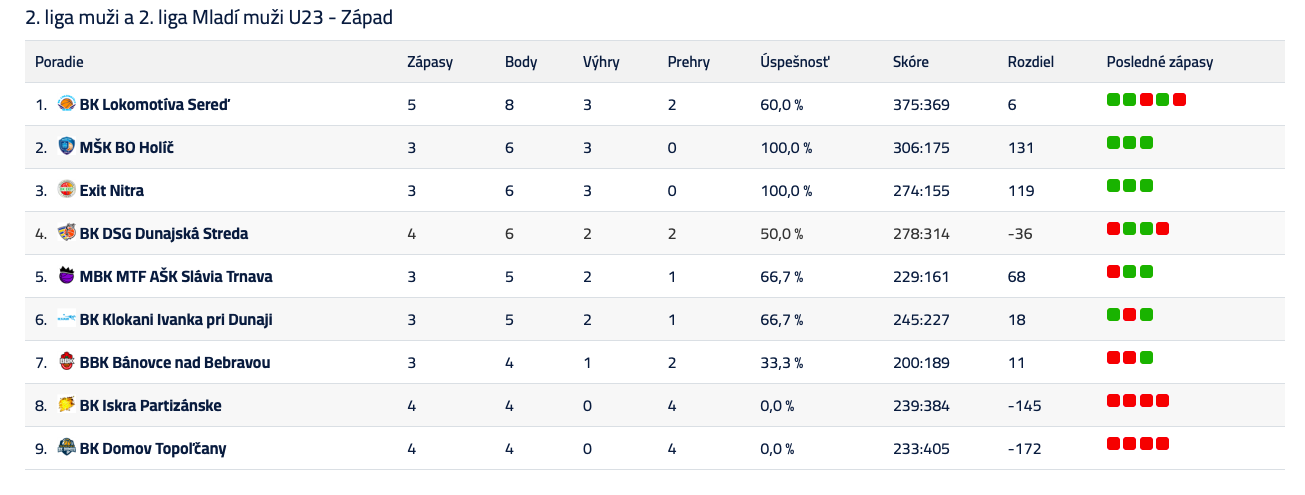Click Sereď's first green match result square
The image size is (1305, 495).
point(1113,100)
